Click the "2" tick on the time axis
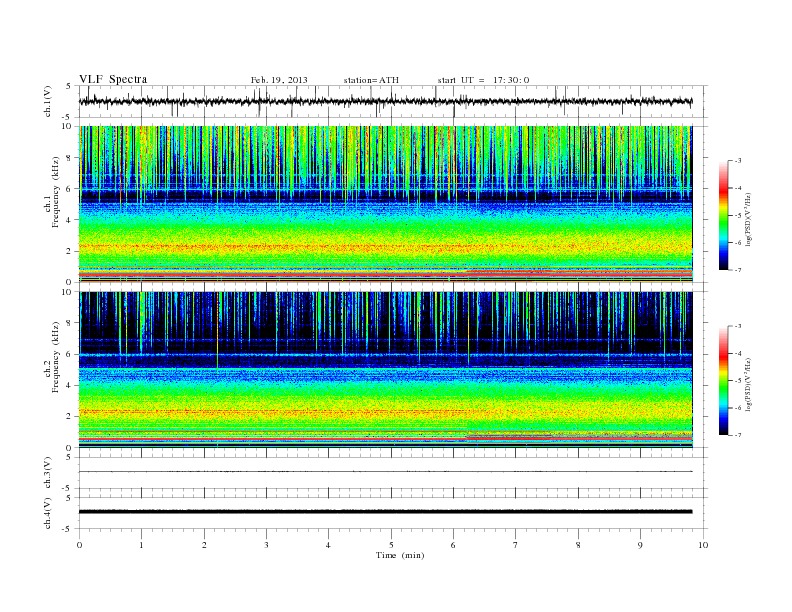The width and height of the screenshot is (792, 612). [x=204, y=545]
